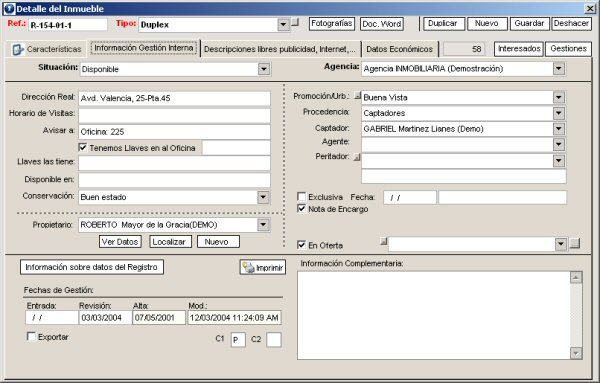Open the Agente dropdown

coord(559,145)
